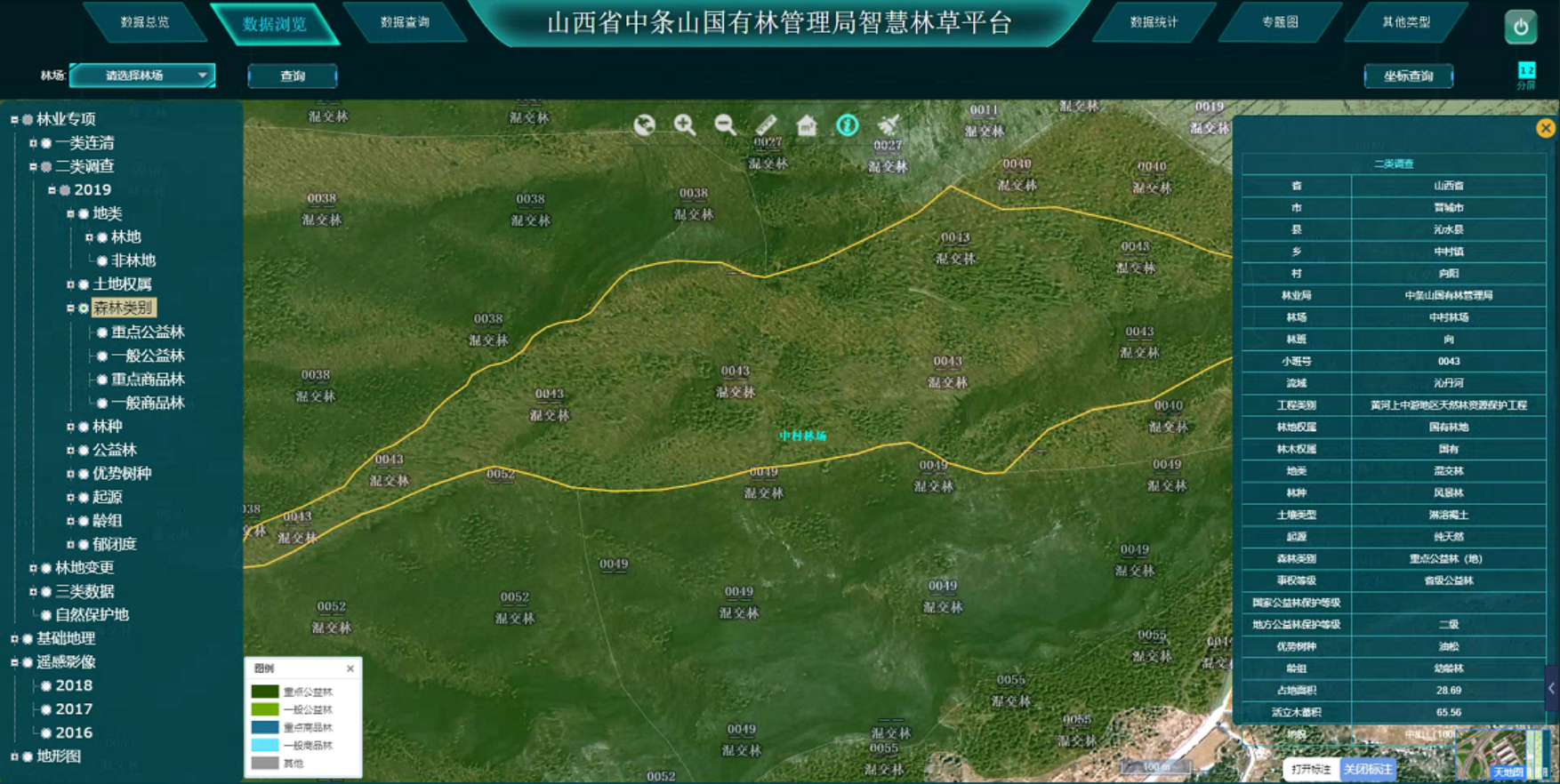
Task: Close the attribute info panel
Action: tap(1546, 128)
